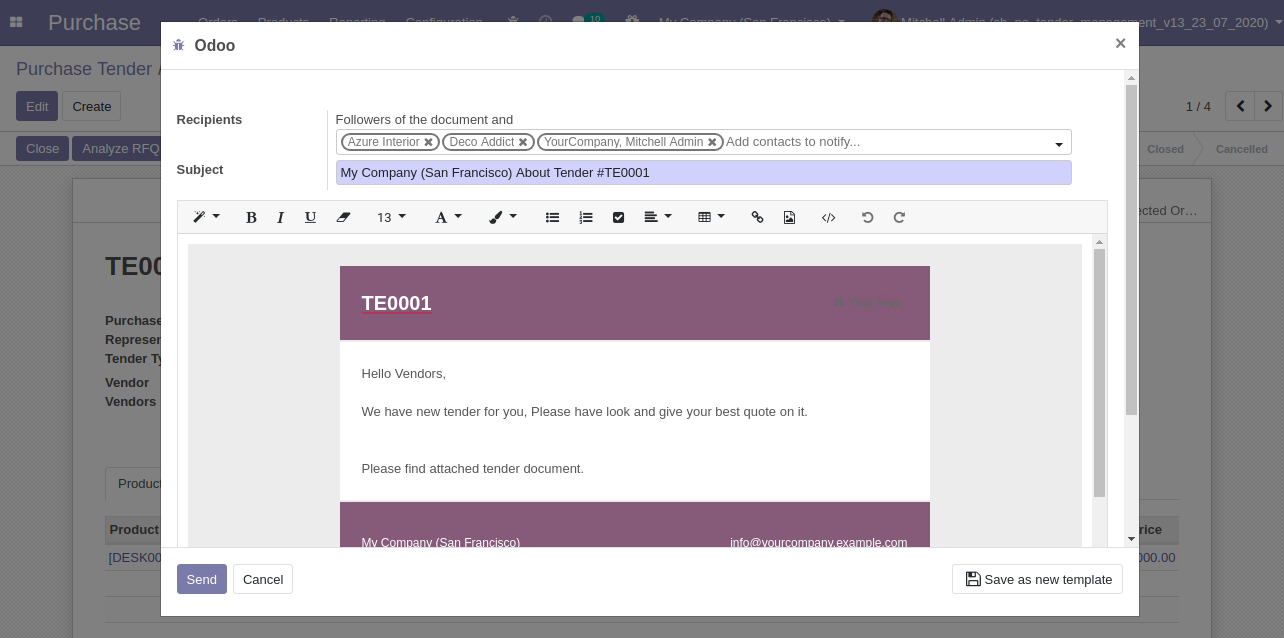
Task: Redo the last edit
Action: click(899, 217)
